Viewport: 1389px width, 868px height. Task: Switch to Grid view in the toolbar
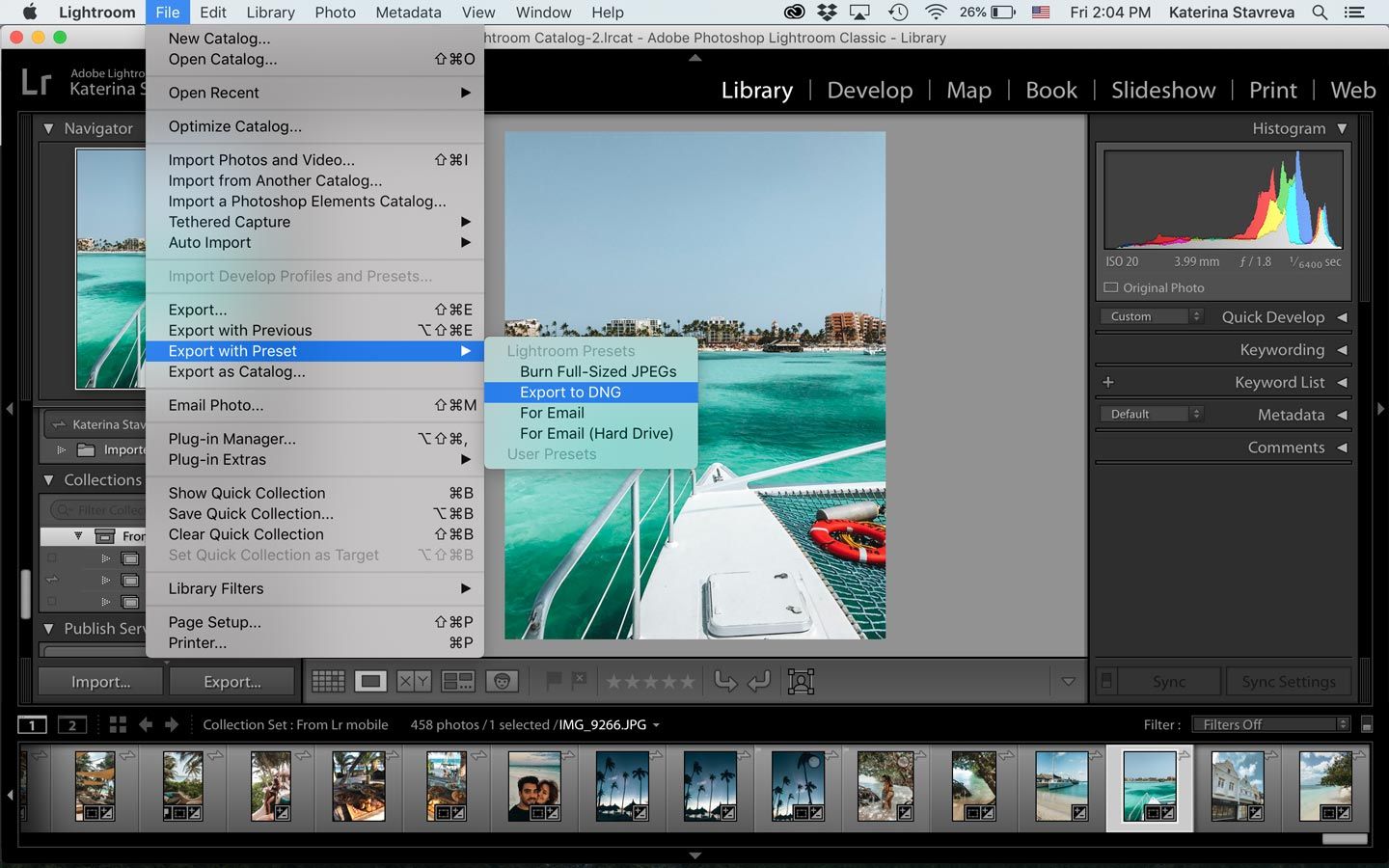[328, 682]
